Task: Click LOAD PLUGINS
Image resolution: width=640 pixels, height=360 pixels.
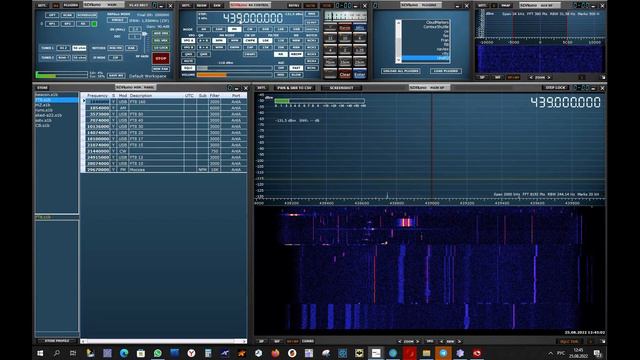Action: pyautogui.click(x=446, y=71)
